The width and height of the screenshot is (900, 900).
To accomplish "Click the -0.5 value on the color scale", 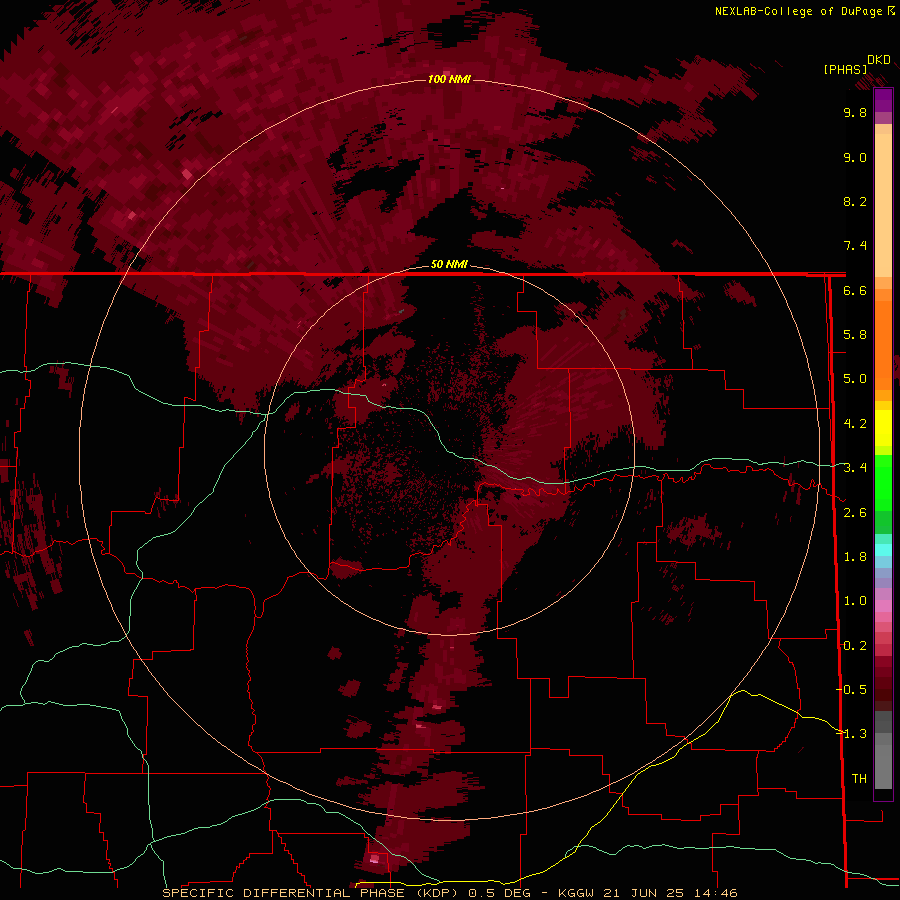I will coord(851,690).
